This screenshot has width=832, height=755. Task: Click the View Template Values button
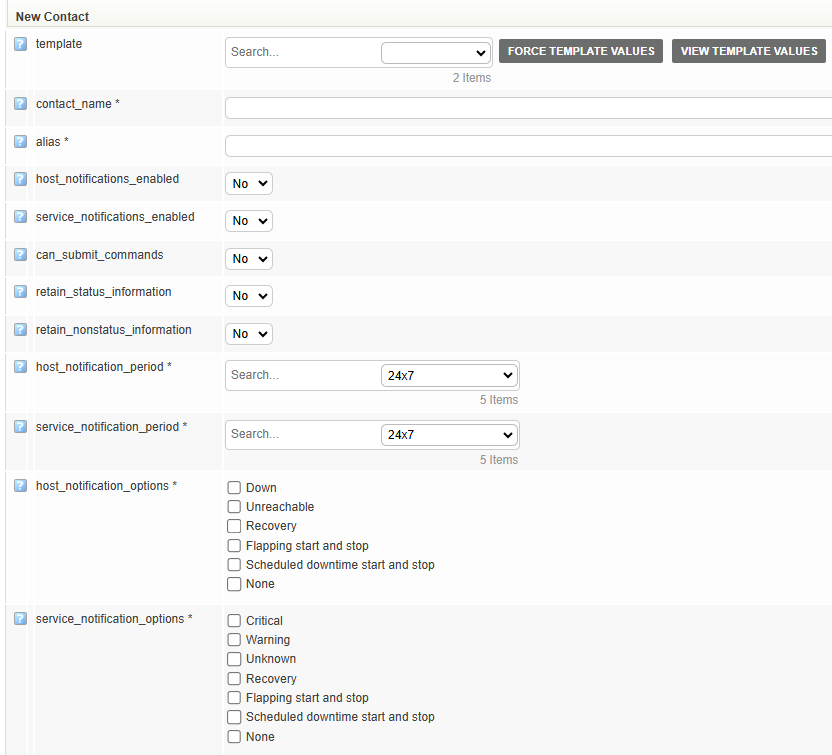748,51
